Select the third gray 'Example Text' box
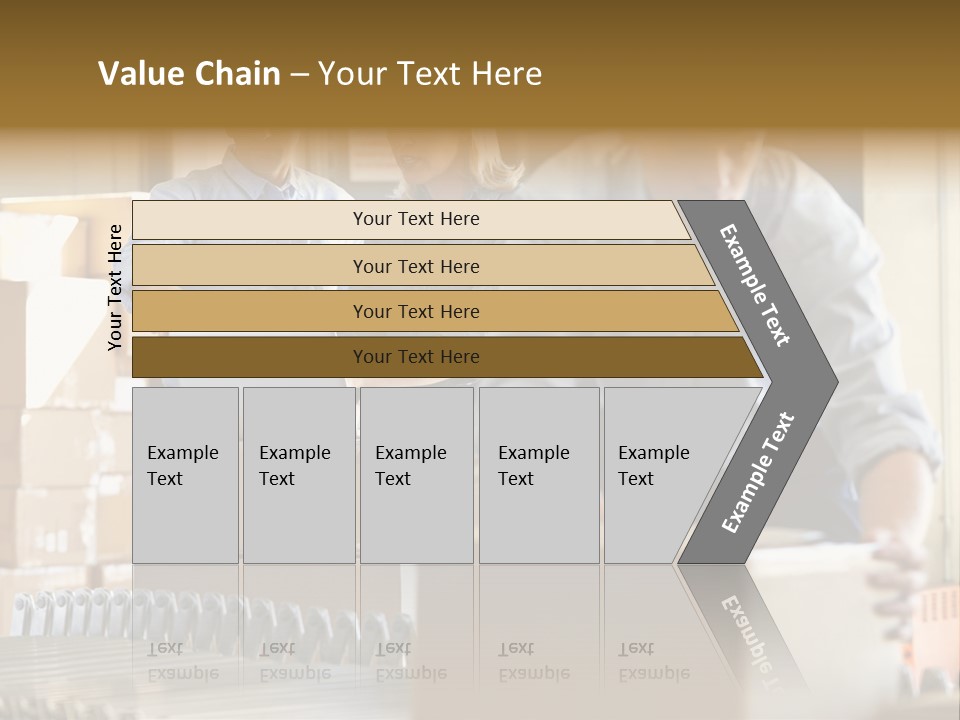The height and width of the screenshot is (720, 960). click(417, 475)
